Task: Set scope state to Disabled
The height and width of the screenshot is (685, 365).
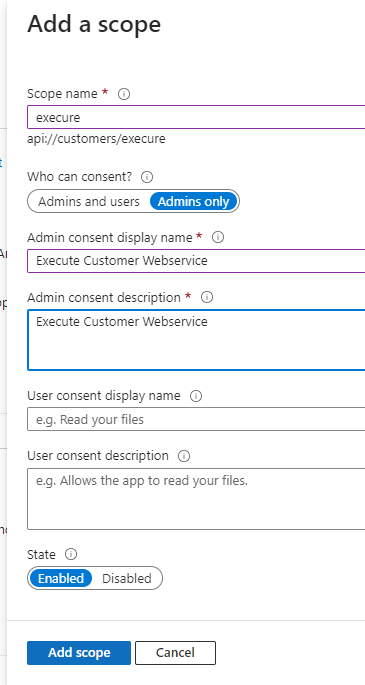Action: (x=127, y=578)
